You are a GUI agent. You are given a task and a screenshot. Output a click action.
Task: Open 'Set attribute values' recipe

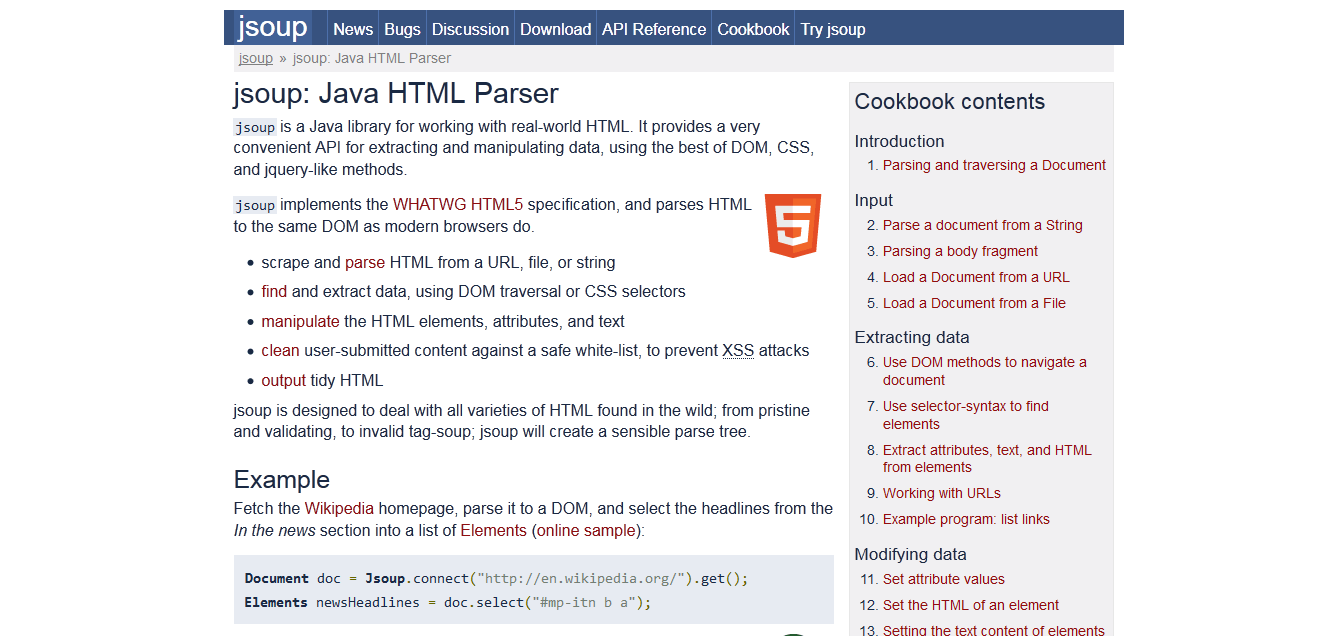click(944, 579)
